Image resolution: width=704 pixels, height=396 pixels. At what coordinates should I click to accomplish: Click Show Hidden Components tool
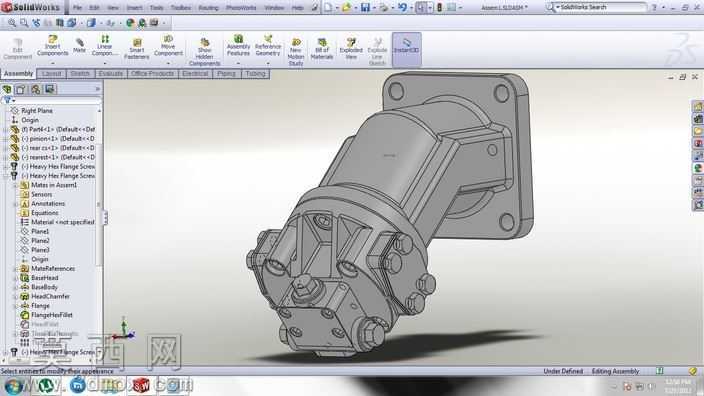click(x=204, y=52)
